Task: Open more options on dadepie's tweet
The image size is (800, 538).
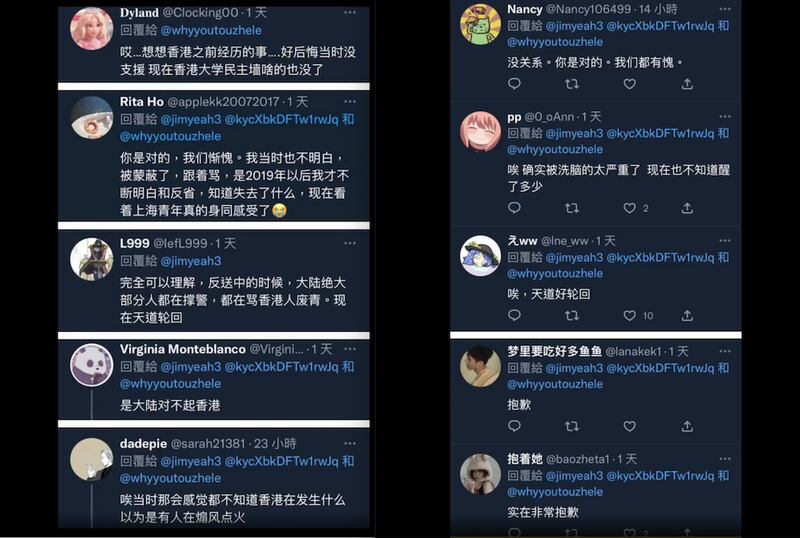Action: tap(350, 443)
